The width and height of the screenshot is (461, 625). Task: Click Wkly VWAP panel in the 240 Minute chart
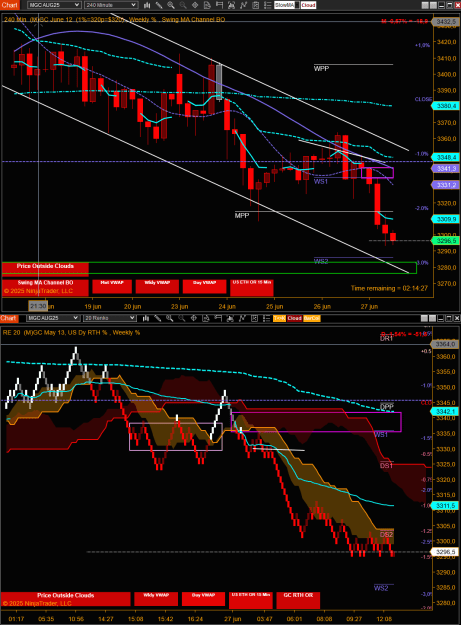coord(157,286)
